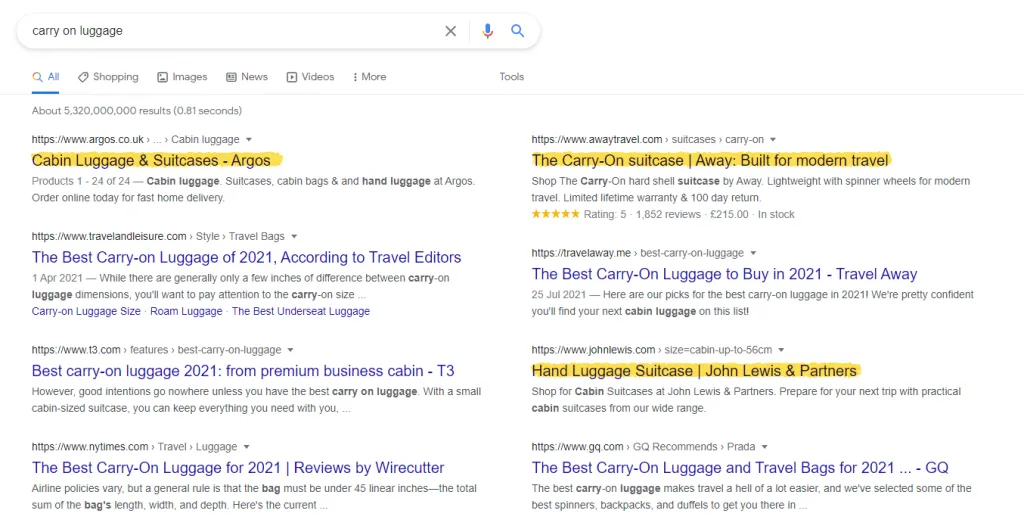Open Travel + Leisure Best Carry-on Luggage result
The image size is (1024, 526).
pos(246,257)
